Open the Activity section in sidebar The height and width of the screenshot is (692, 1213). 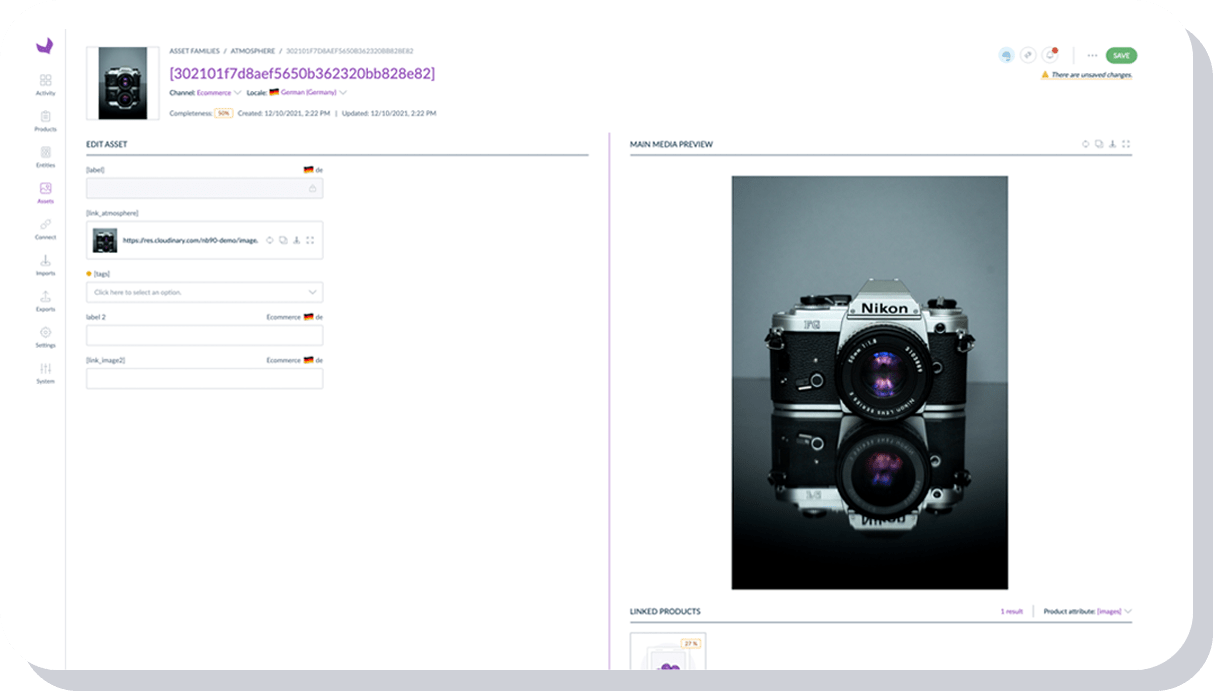pos(45,84)
